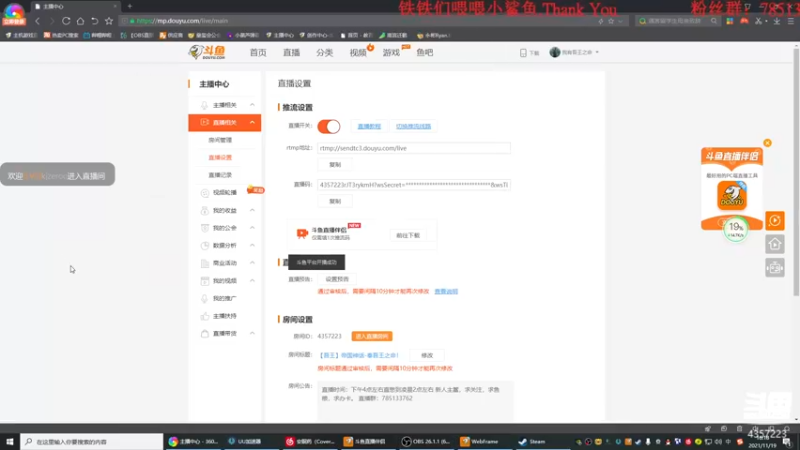Image resolution: width=800 pixels, height=450 pixels.
Task: Open 我的推广 sidebar item
Action: tap(224, 298)
